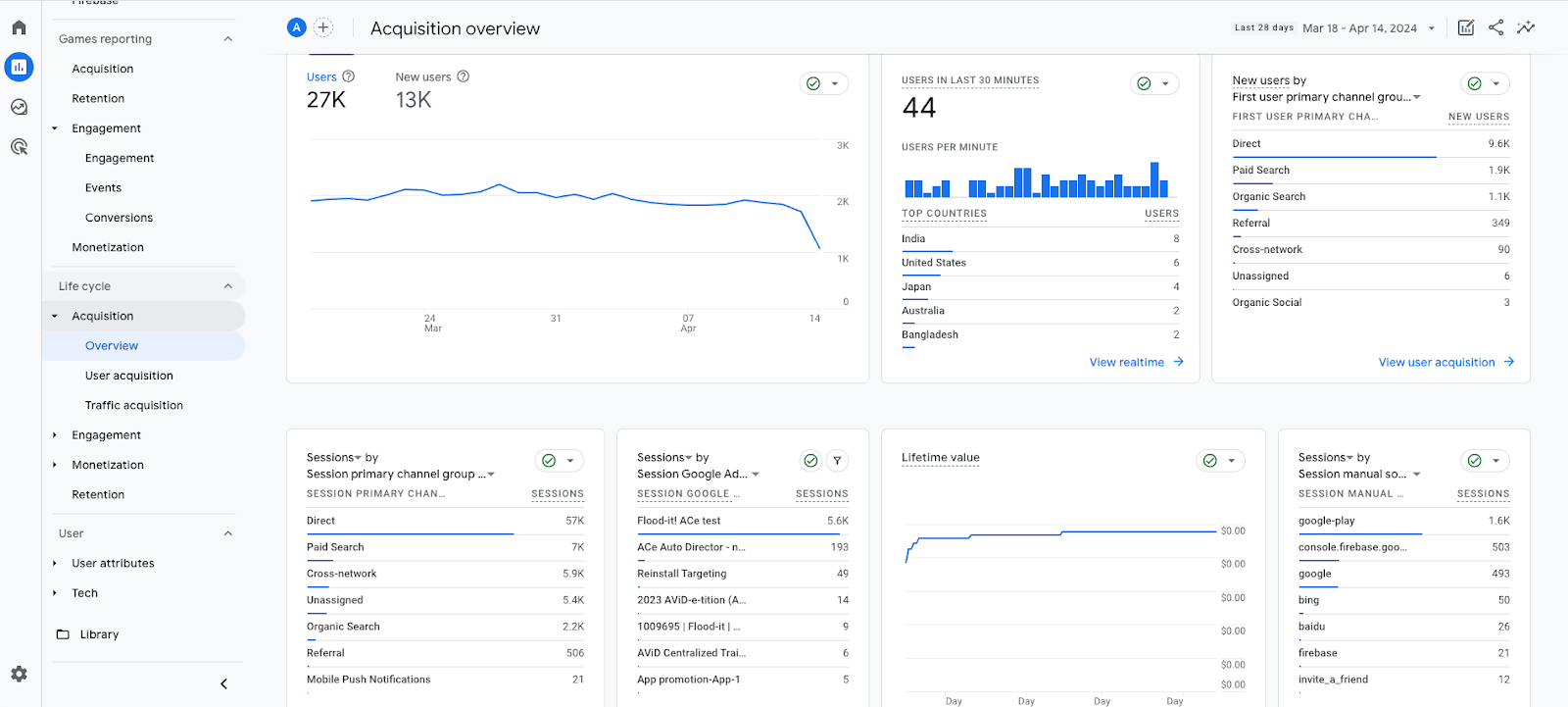The image size is (1568, 707).
Task: Open First user primary channel group dropdown
Action: click(1326, 97)
